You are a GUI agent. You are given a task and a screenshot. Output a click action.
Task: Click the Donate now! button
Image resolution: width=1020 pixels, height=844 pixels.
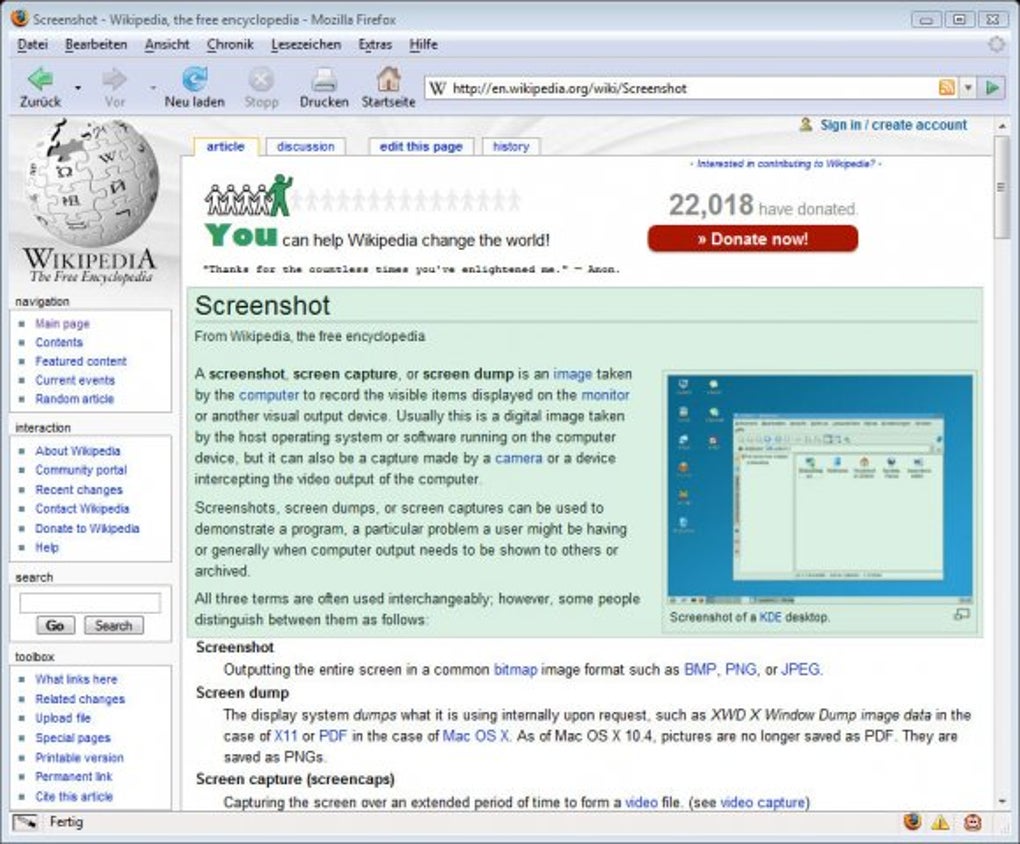coord(753,239)
